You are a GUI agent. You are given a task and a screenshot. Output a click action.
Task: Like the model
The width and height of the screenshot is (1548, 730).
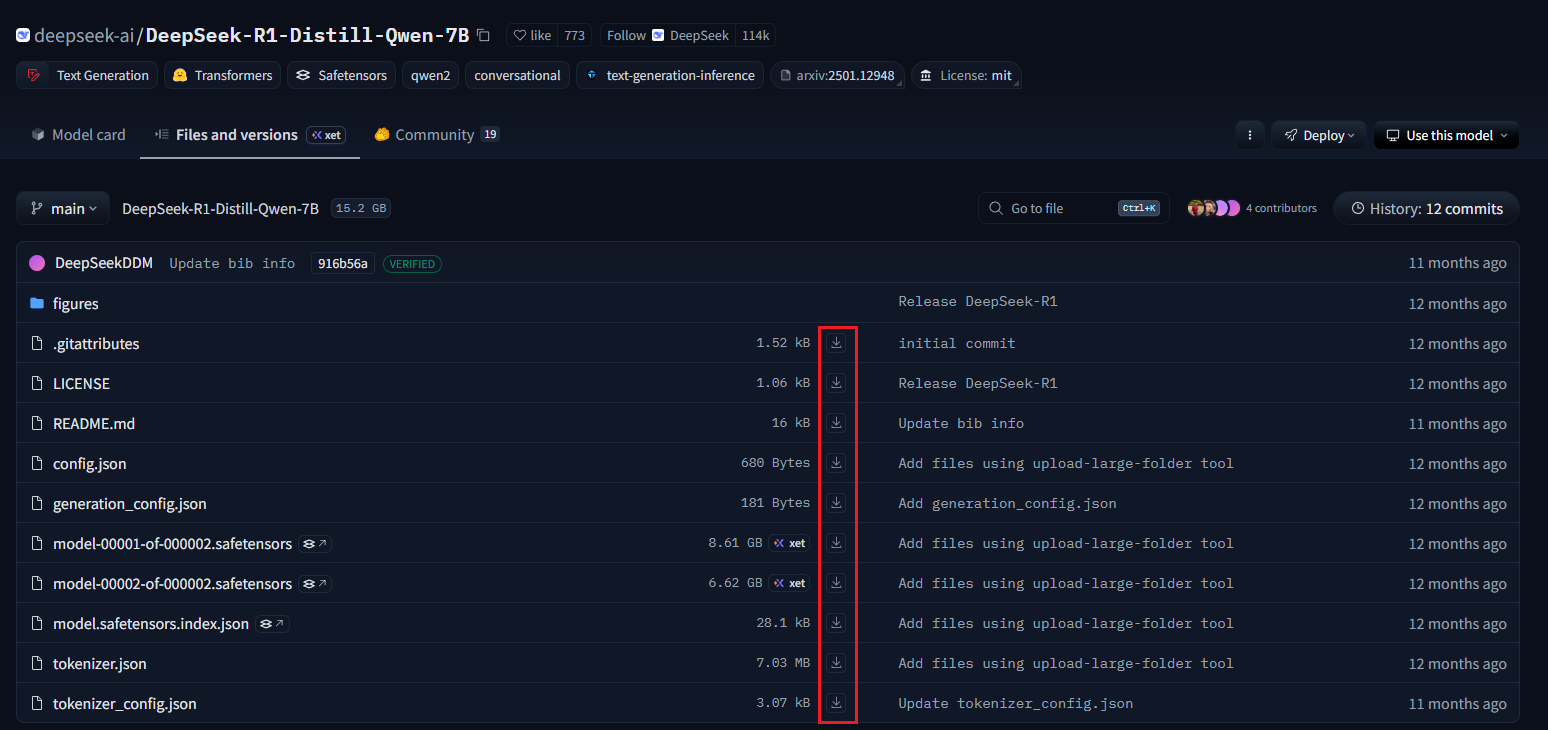532,35
